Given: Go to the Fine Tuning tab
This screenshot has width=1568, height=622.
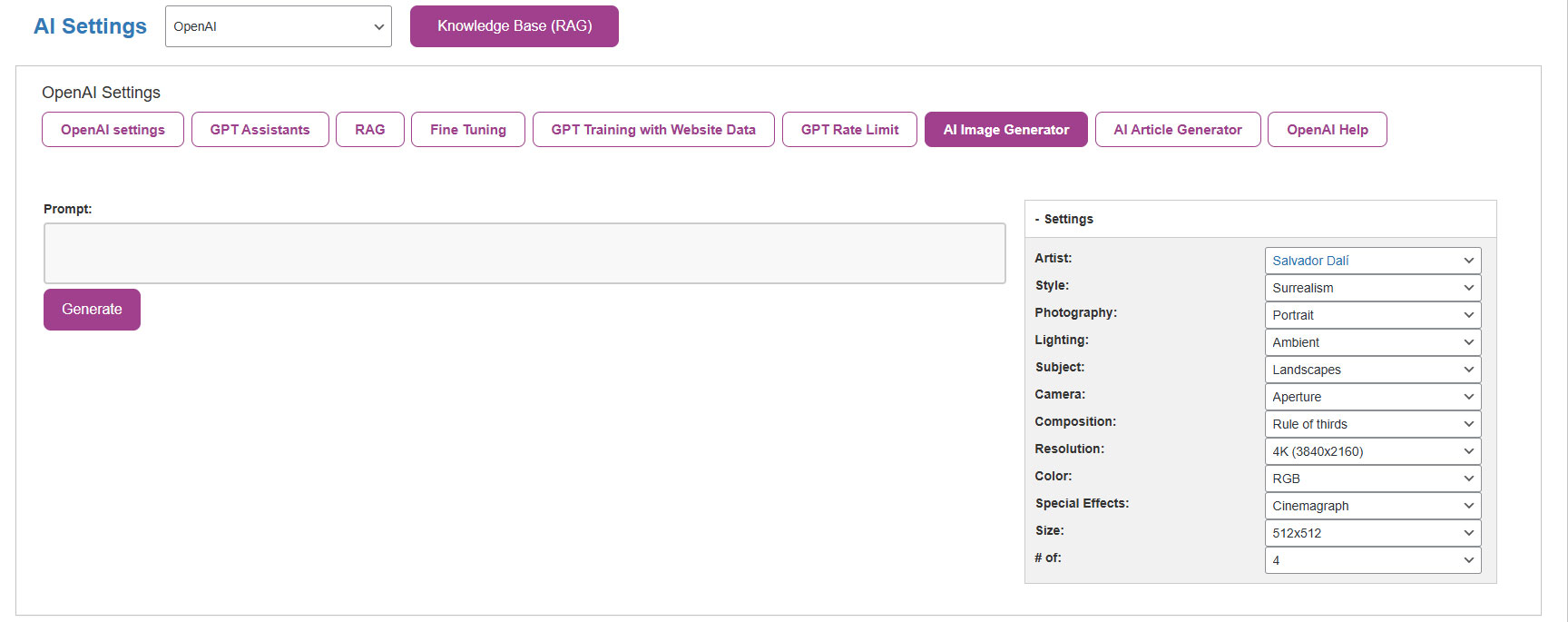Looking at the screenshot, I should tap(467, 130).
